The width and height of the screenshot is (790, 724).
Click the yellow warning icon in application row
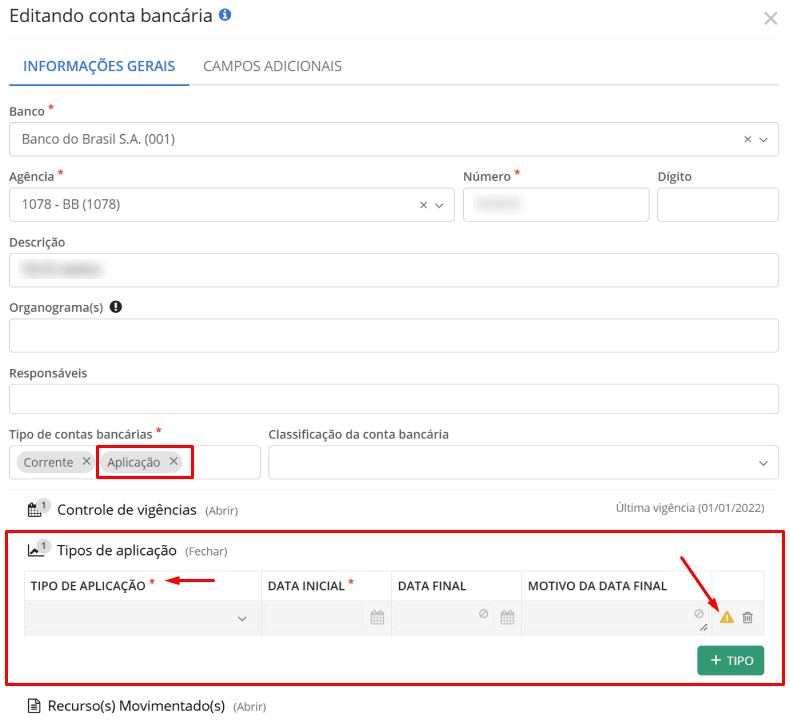[727, 618]
